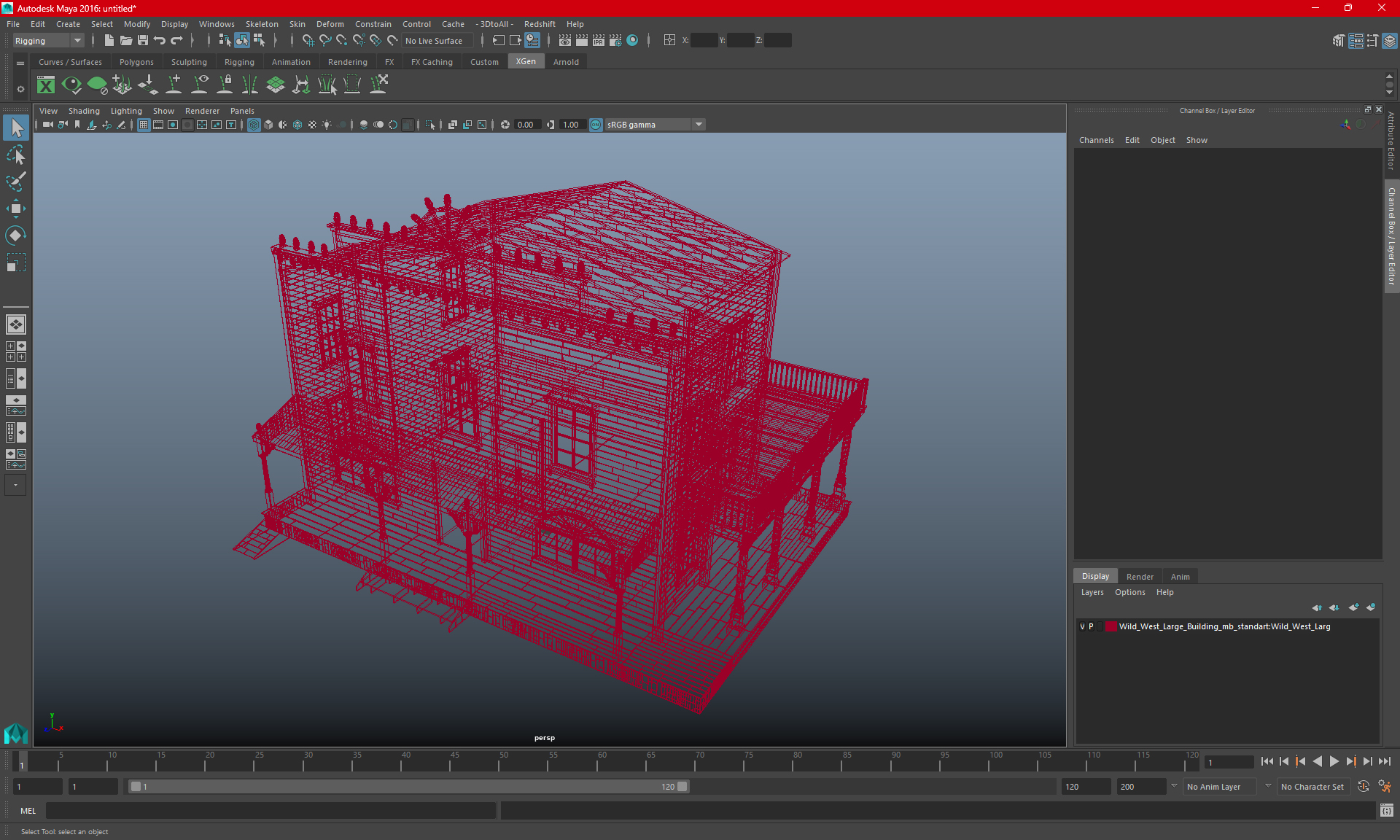Expand the shelf options menu arrow
Viewport: 1400px width, 840px height.
coord(20,89)
